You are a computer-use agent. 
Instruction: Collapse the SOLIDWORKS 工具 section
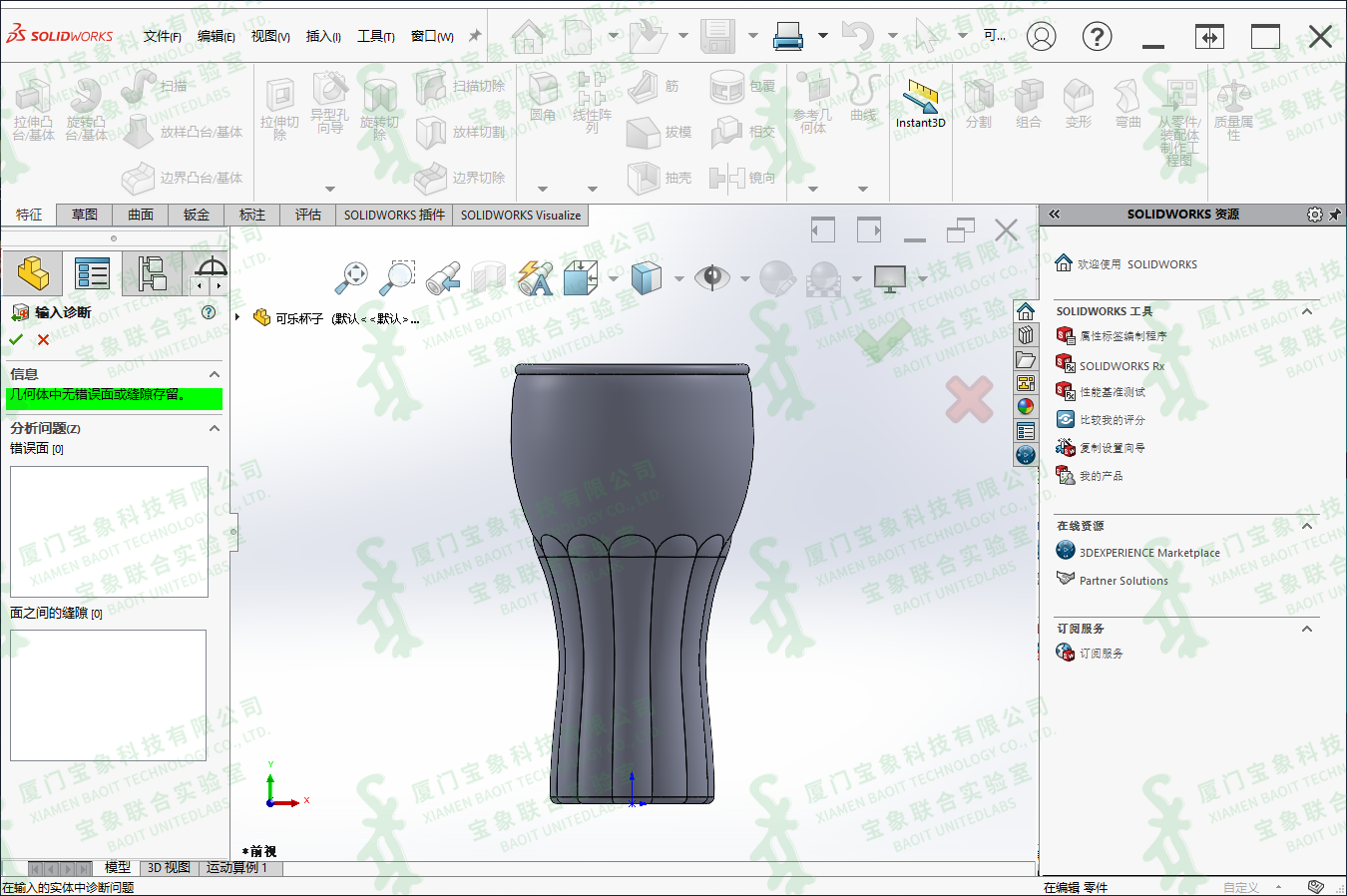pos(1307,311)
